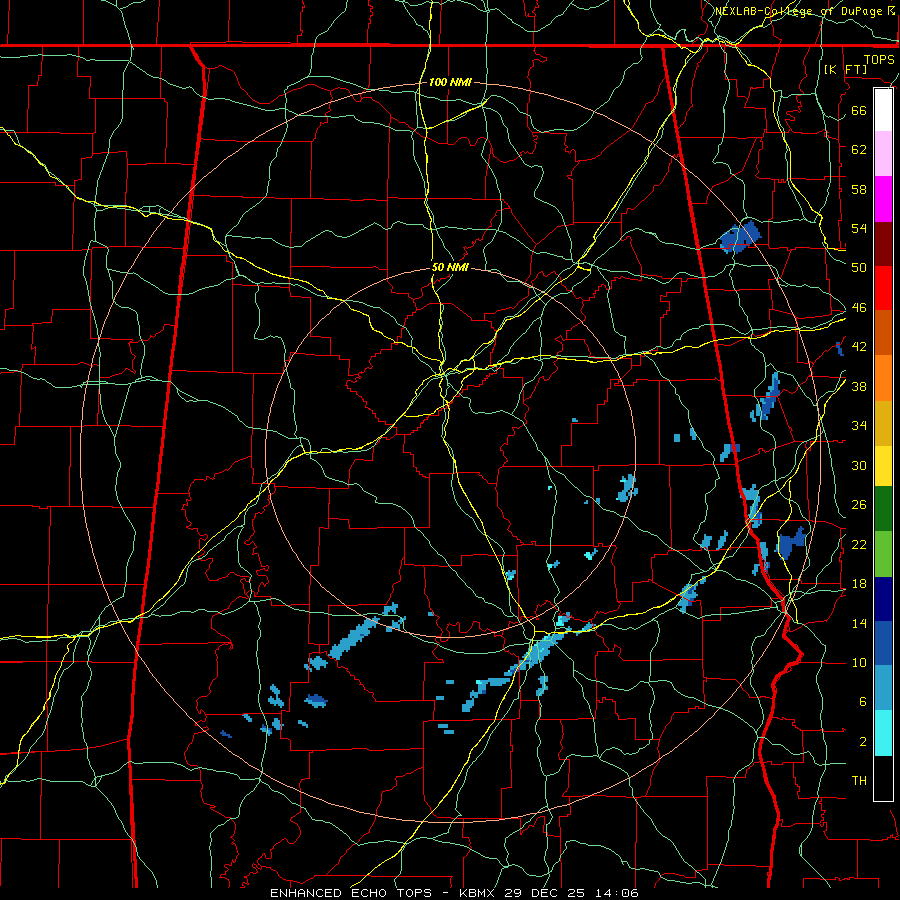Click scale value 18

click(x=859, y=584)
